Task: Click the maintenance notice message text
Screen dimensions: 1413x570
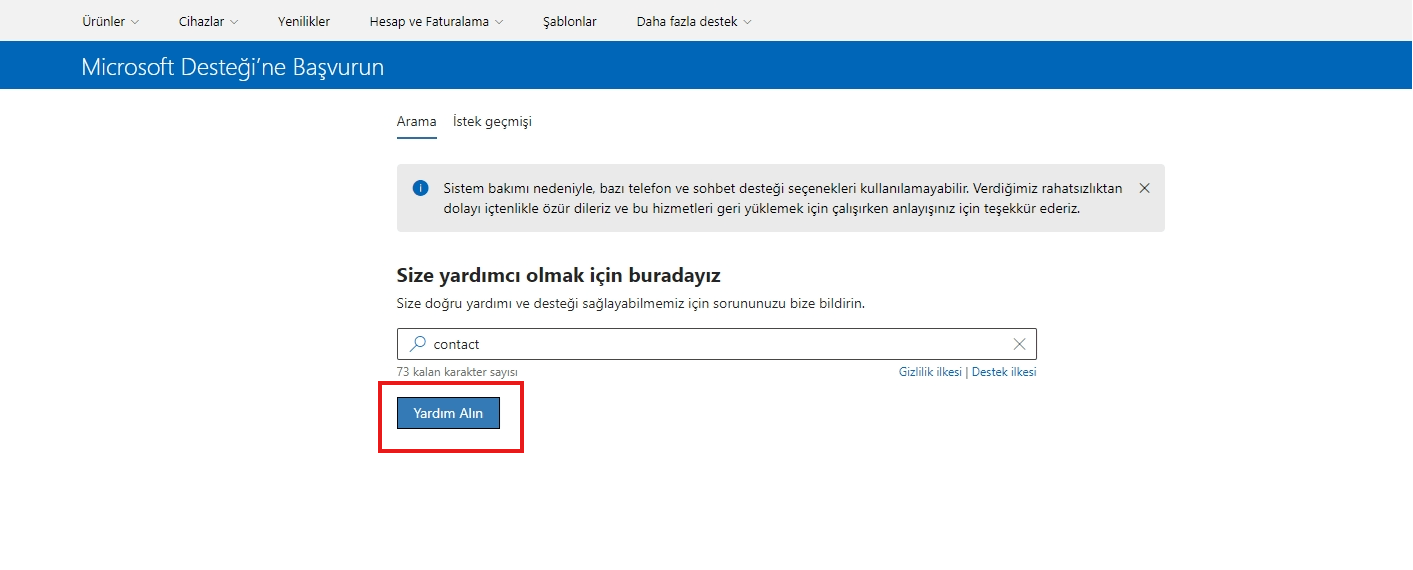Action: 783,199
